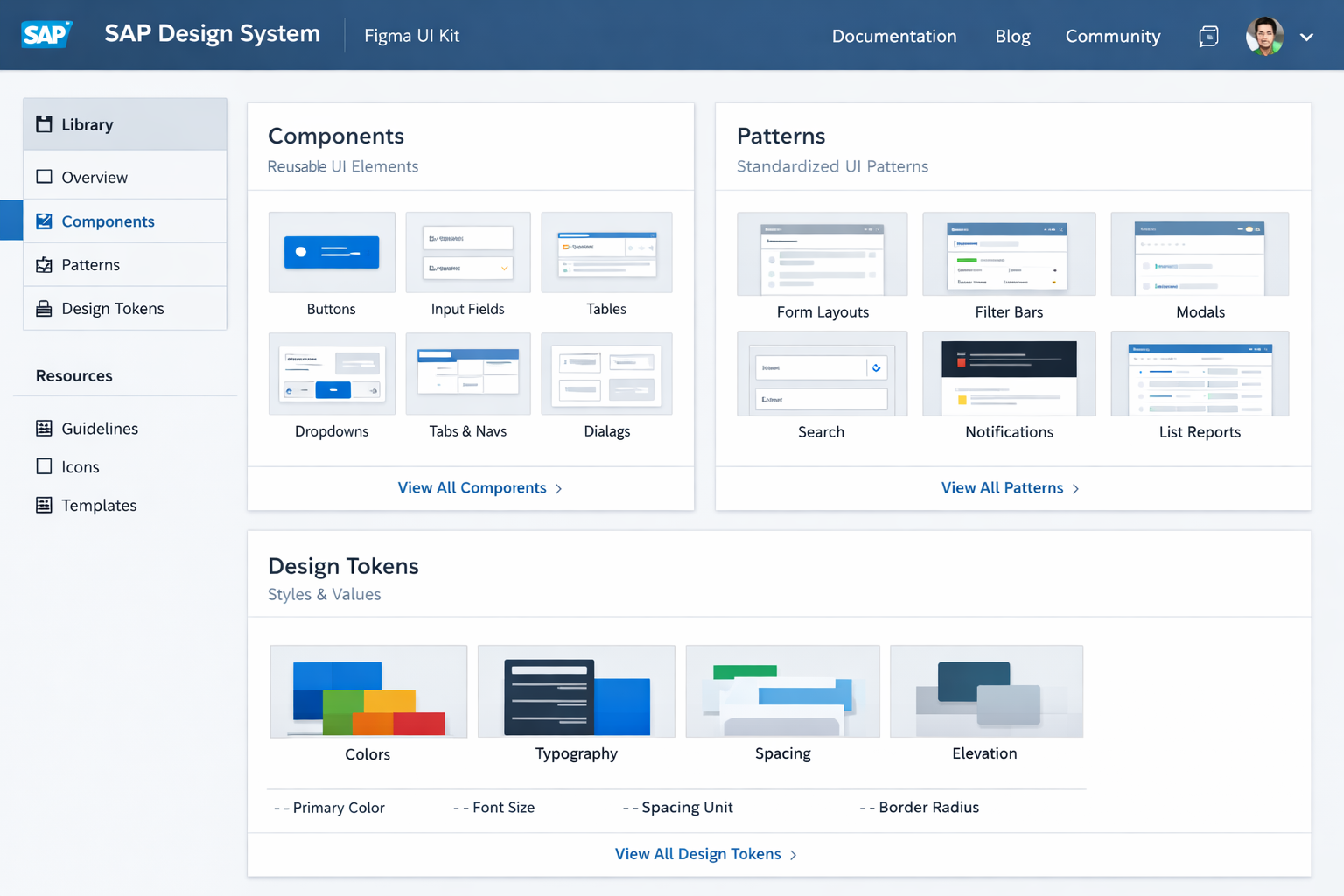Click the Design Tokens sidebar icon
Viewport: 1344px width, 896px height.
[44, 309]
